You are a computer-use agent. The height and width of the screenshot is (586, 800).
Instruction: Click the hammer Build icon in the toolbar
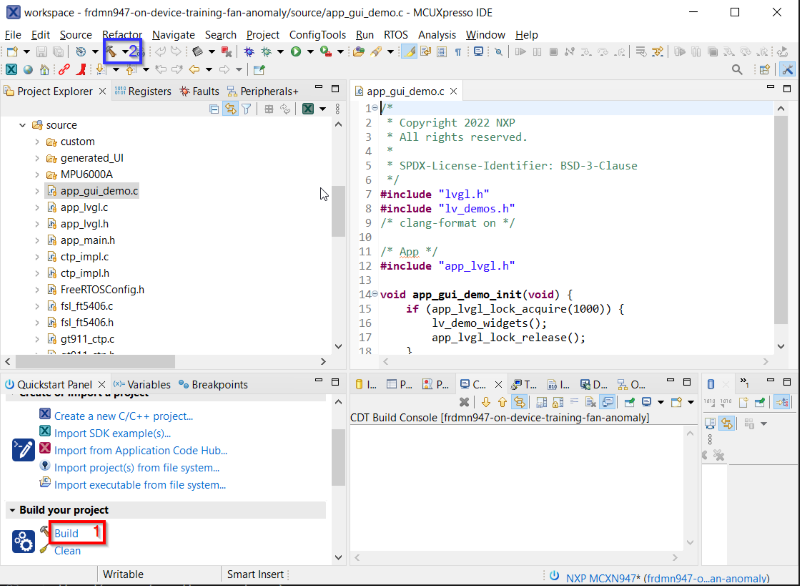[111, 52]
